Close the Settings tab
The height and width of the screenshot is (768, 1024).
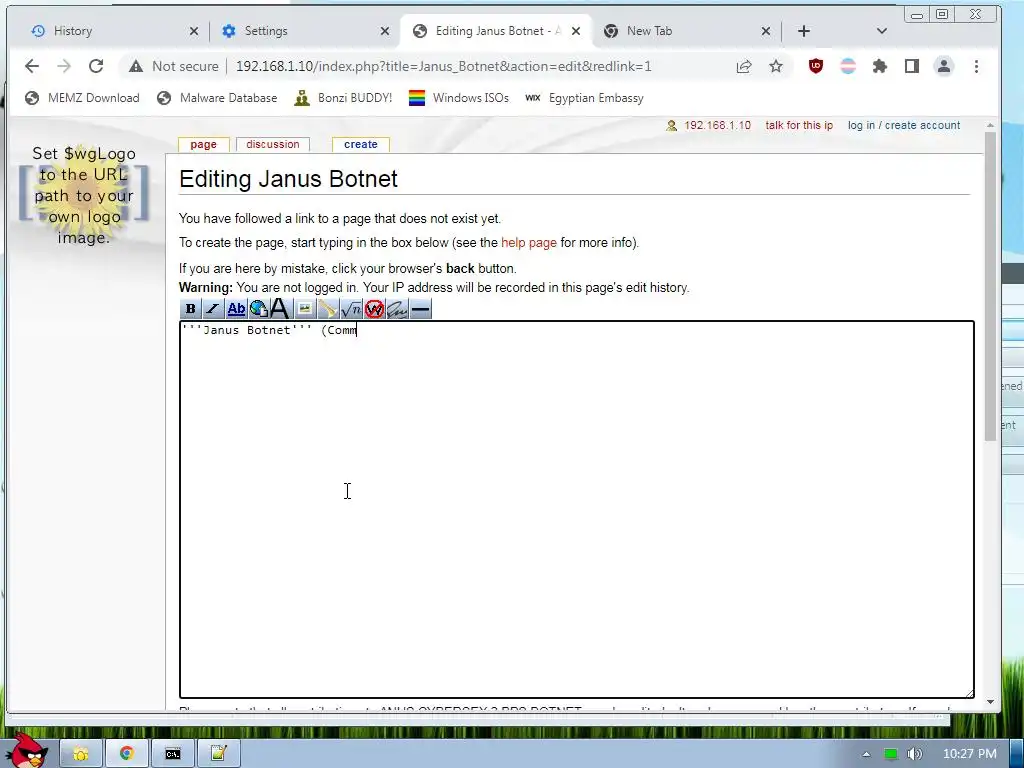(385, 31)
